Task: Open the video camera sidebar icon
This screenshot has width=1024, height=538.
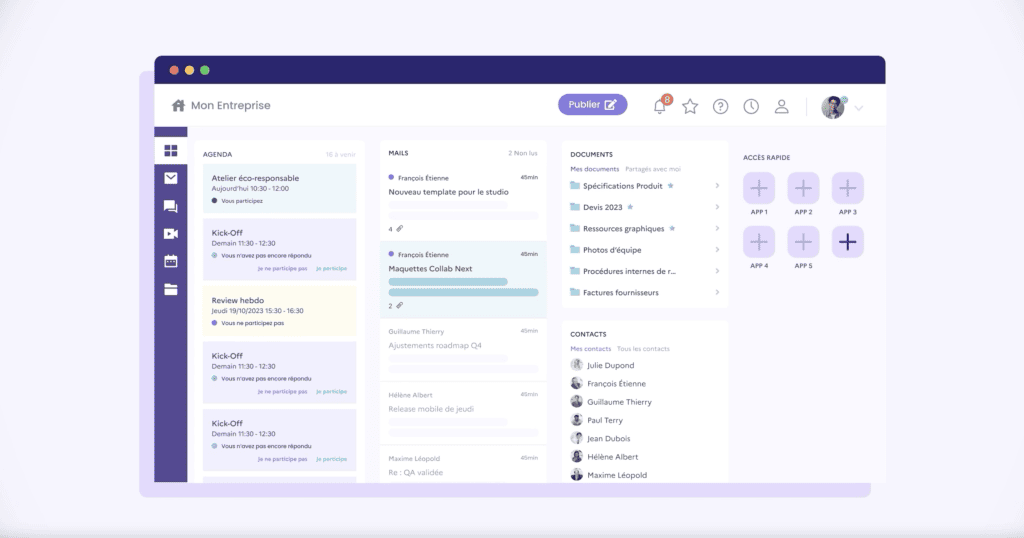Action: point(170,234)
